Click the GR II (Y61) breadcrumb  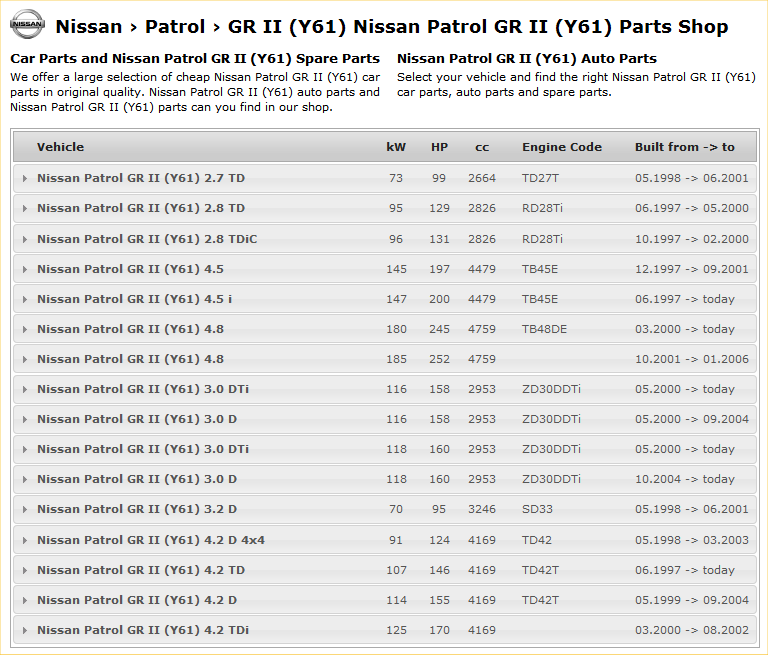coord(288,26)
